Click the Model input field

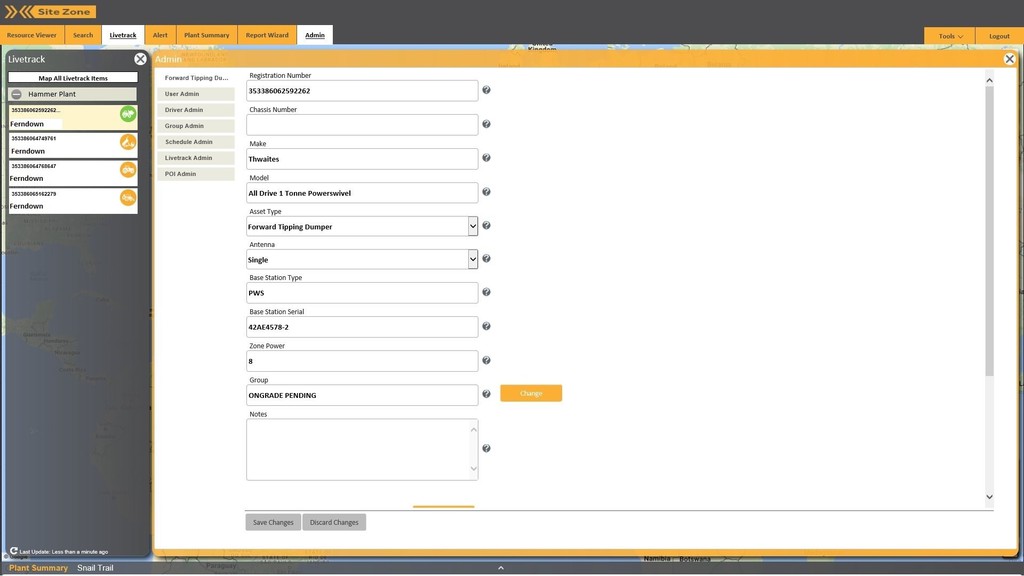[362, 193]
